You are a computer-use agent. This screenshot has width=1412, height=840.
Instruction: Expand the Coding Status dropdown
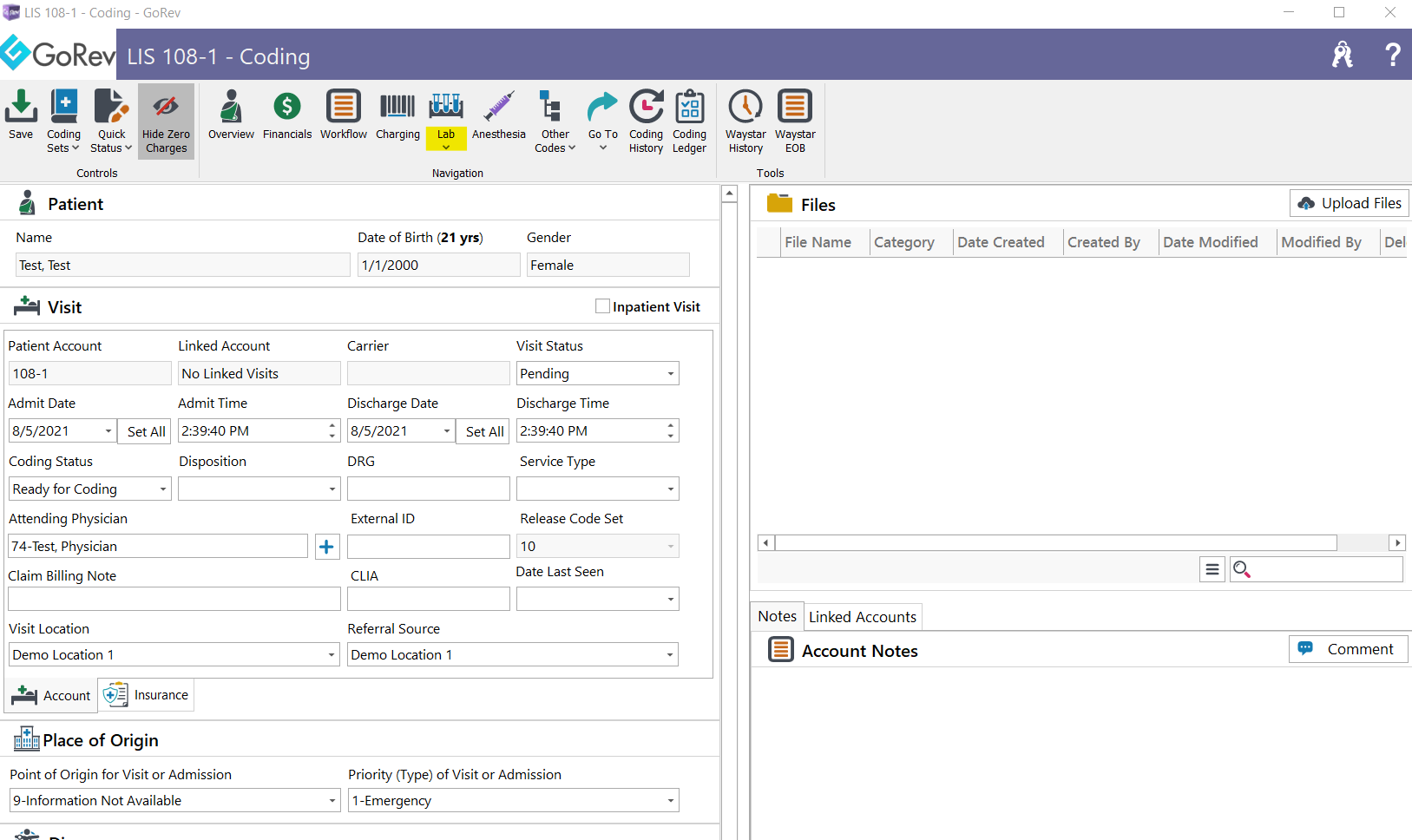(x=163, y=489)
